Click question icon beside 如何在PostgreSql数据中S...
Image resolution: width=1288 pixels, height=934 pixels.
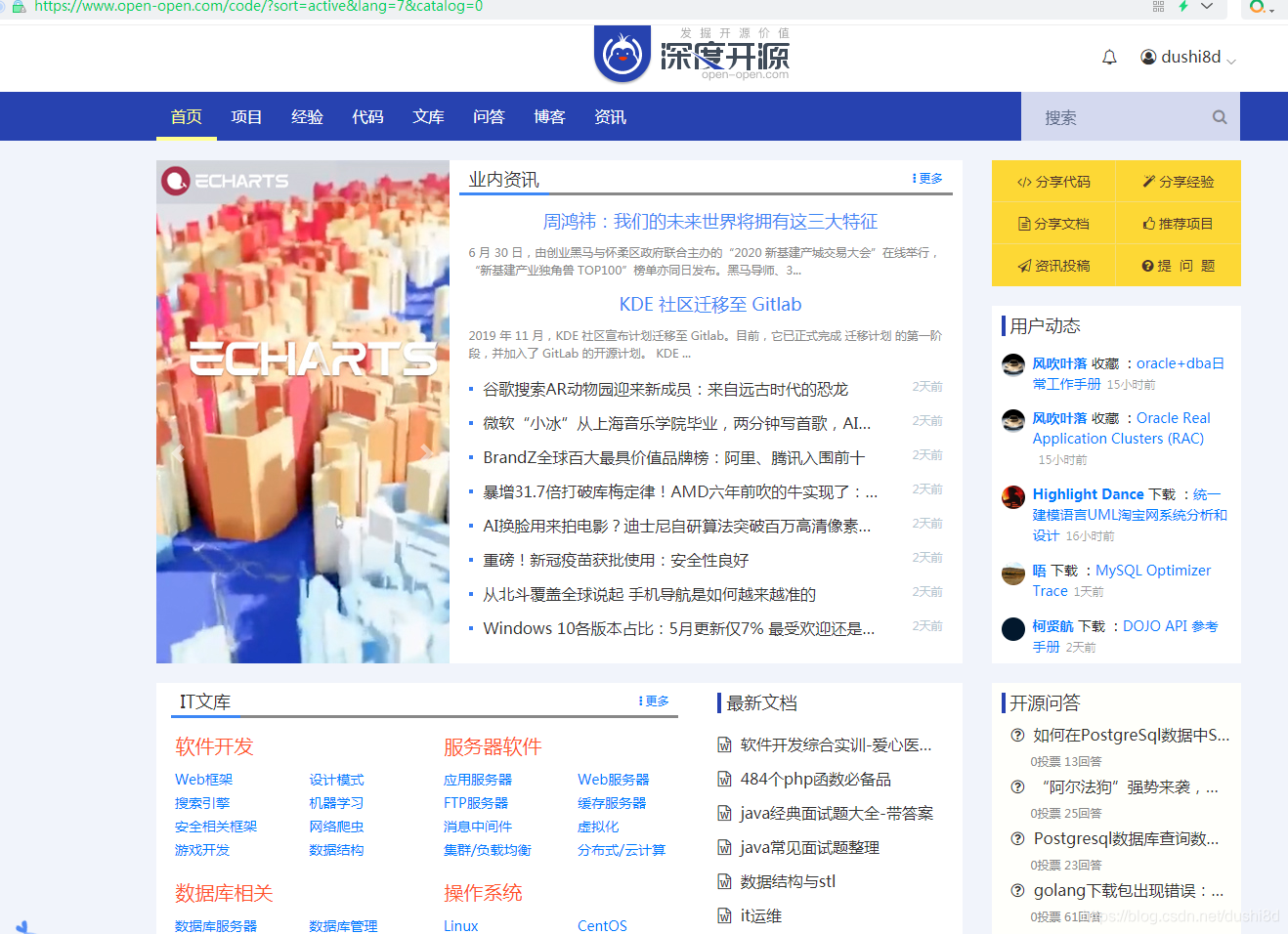click(1017, 735)
